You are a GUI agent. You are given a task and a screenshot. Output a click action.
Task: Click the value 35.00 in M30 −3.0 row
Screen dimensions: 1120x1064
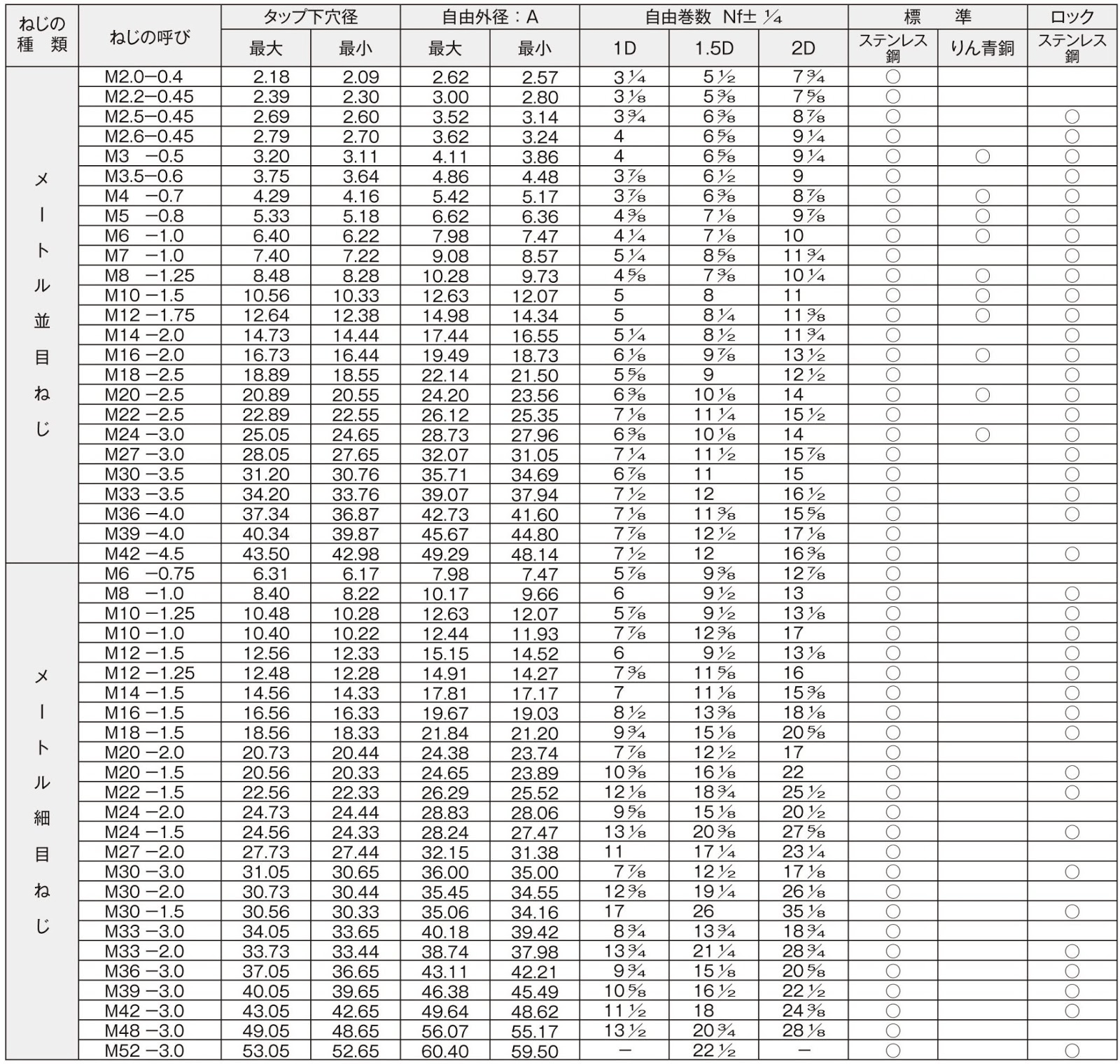click(x=534, y=873)
